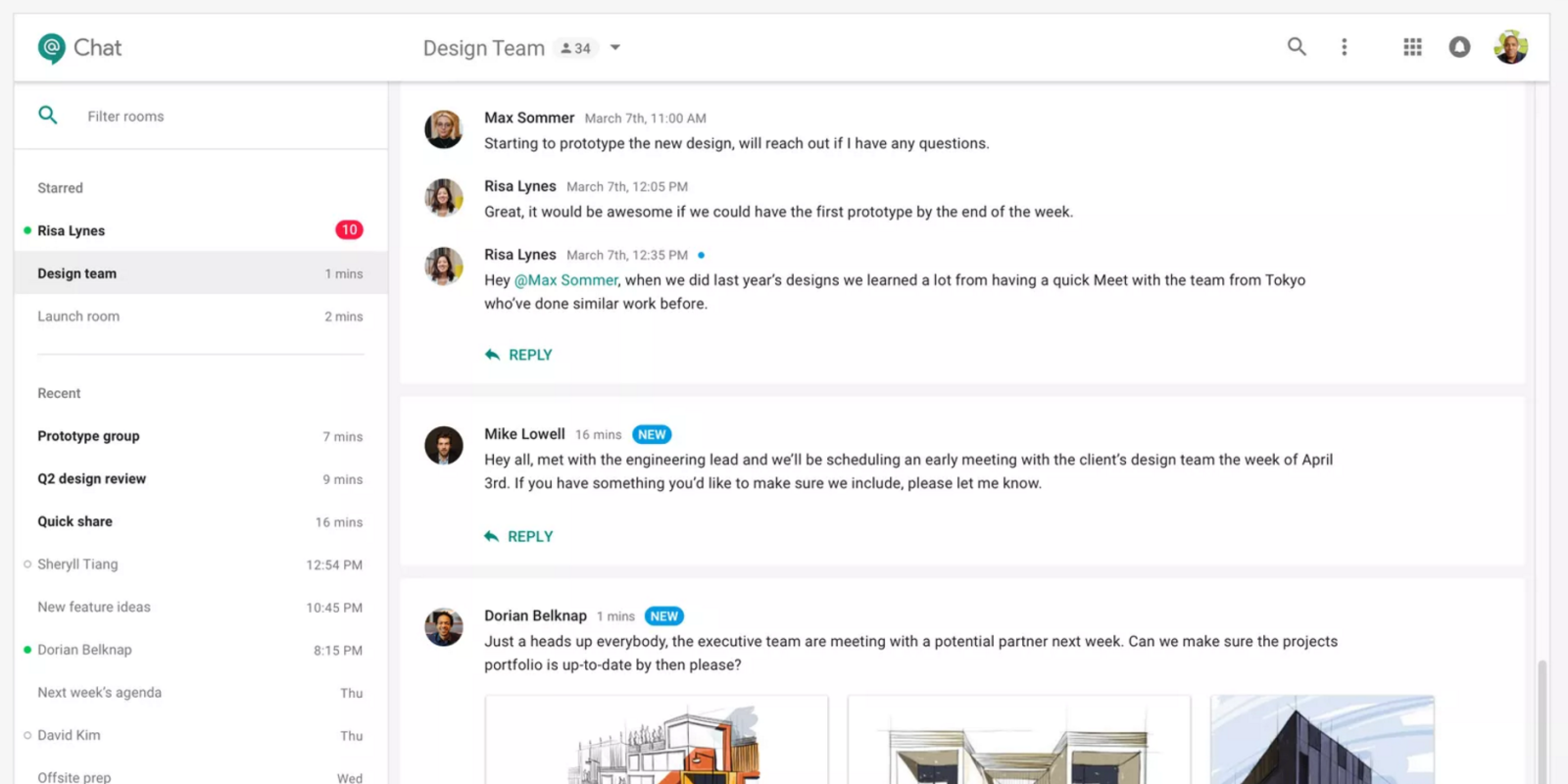The width and height of the screenshot is (1568, 784).
Task: Open search with the header magnifier icon
Action: click(x=1297, y=46)
